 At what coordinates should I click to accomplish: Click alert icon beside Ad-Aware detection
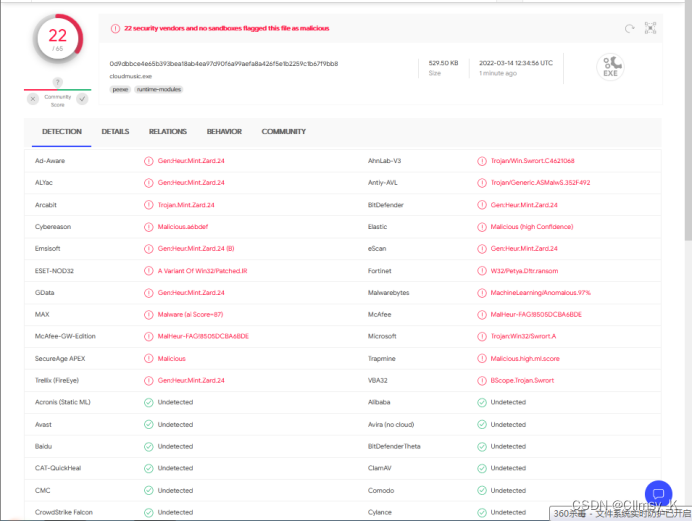pos(148,161)
